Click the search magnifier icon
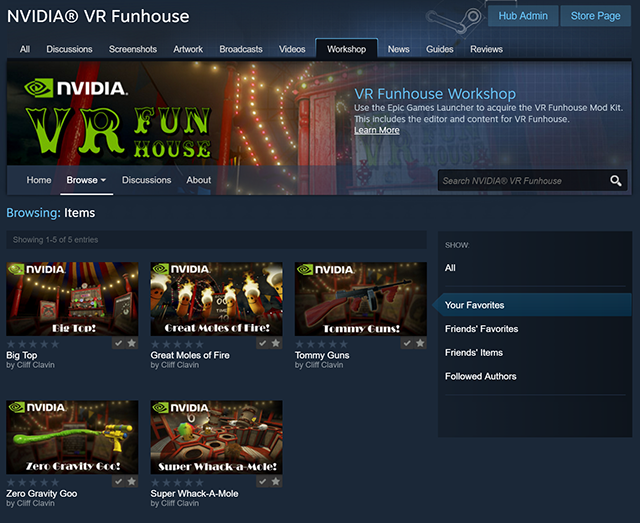Image resolution: width=640 pixels, height=523 pixels. (x=616, y=180)
